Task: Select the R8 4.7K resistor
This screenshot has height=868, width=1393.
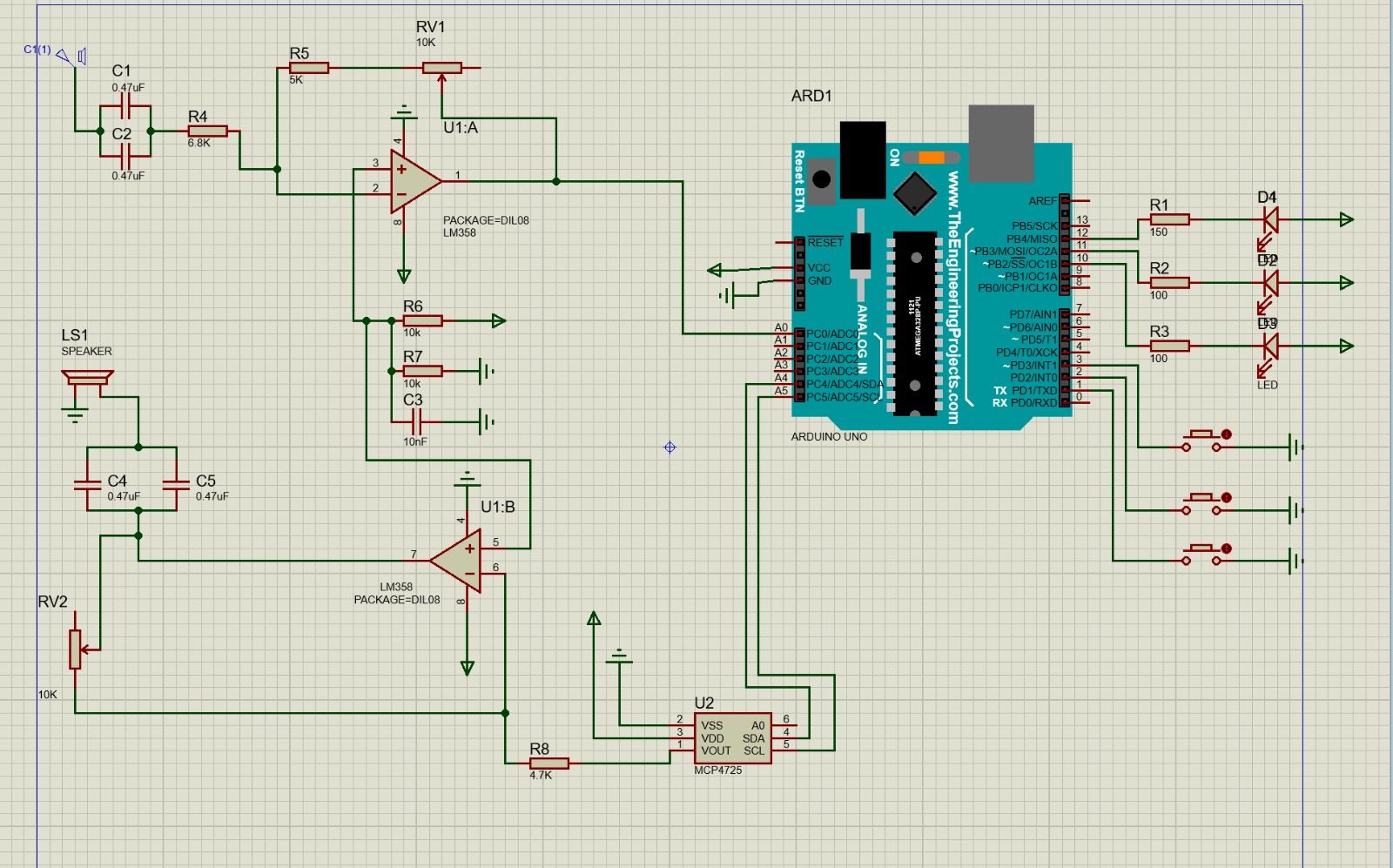Action: [549, 764]
